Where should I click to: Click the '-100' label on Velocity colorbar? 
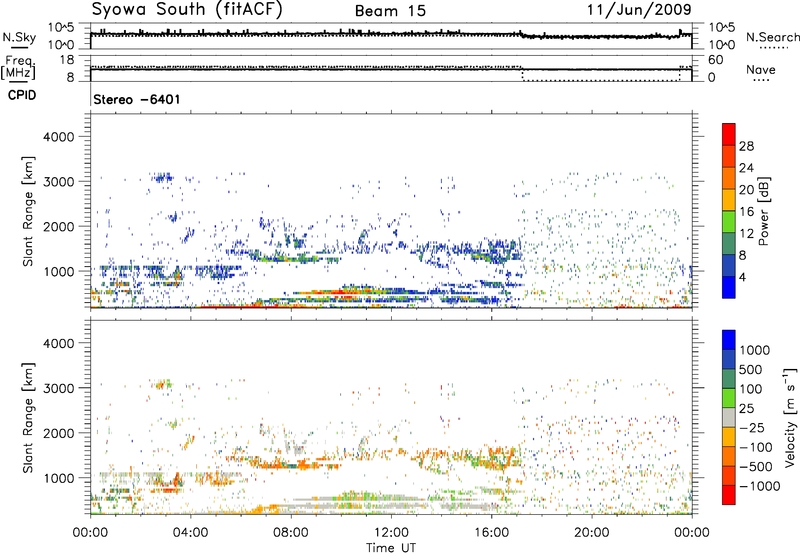click(x=756, y=447)
